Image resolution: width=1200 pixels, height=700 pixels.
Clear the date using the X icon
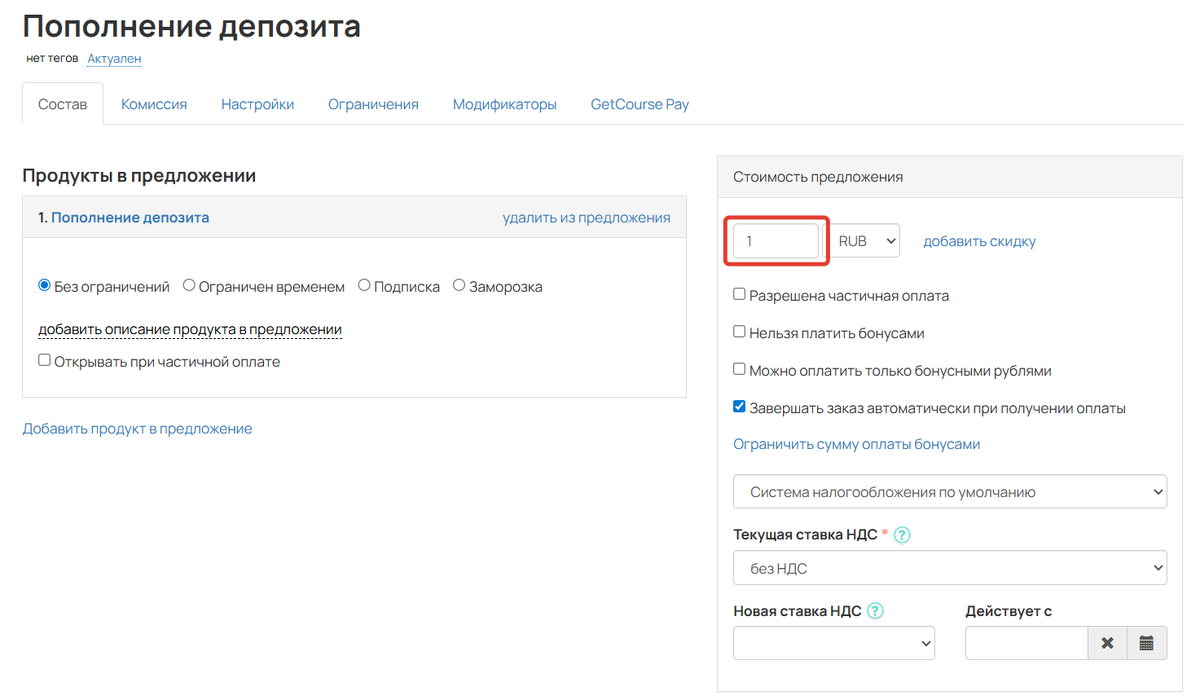1108,642
